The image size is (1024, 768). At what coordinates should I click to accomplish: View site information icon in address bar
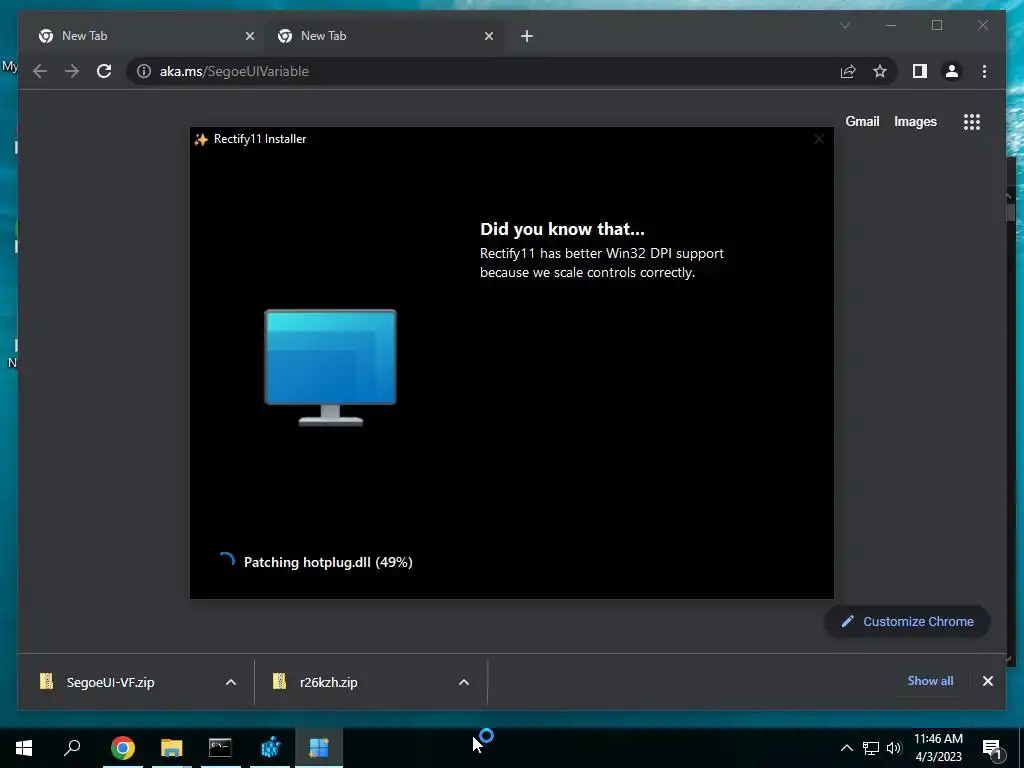pyautogui.click(x=144, y=71)
